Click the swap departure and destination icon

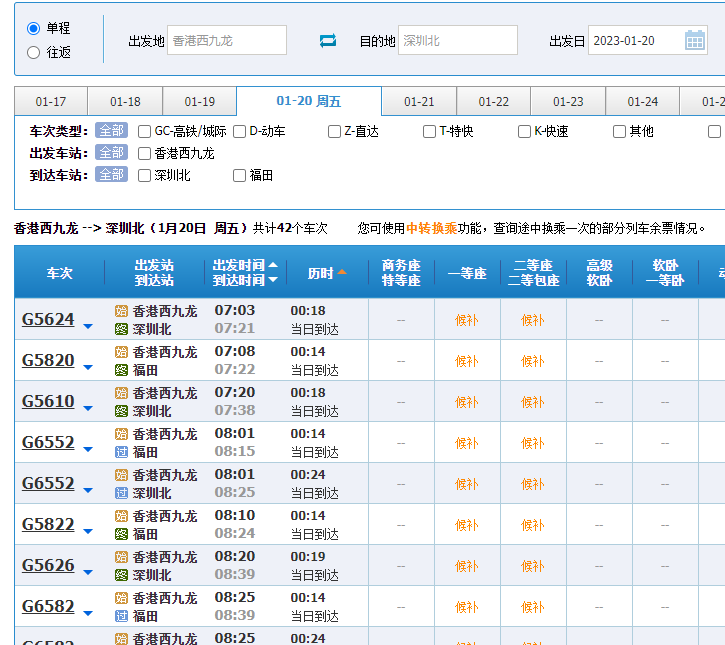coord(328,41)
